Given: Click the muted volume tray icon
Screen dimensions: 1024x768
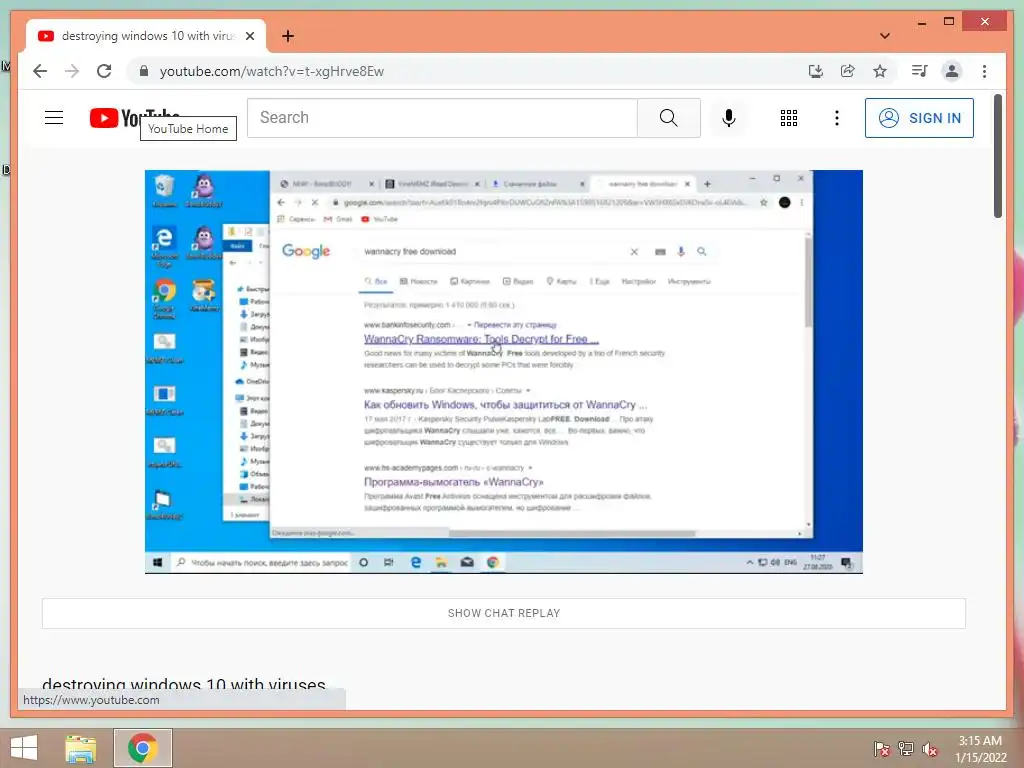Looking at the screenshot, I should [x=929, y=748].
